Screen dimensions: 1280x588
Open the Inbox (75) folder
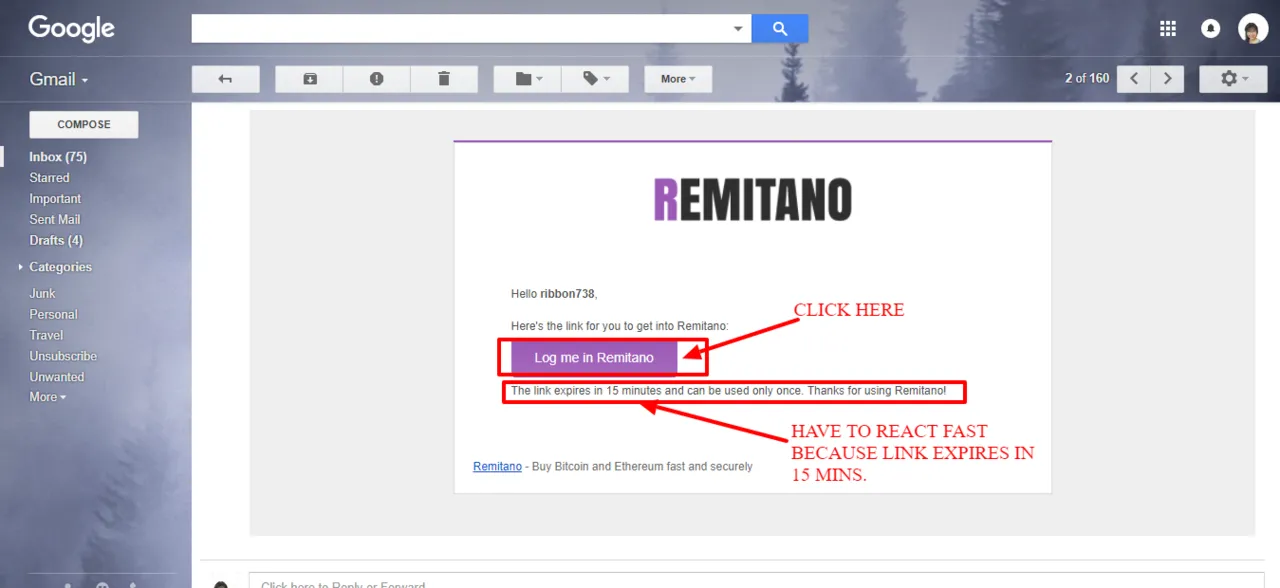point(58,157)
